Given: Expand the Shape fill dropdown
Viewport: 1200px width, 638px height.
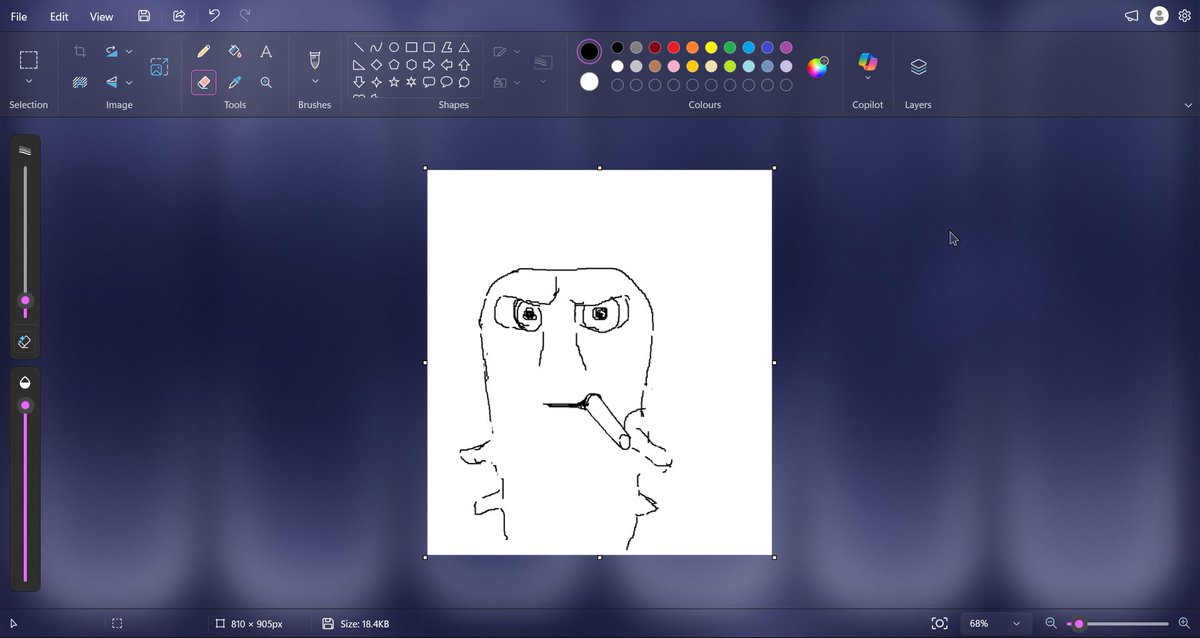Looking at the screenshot, I should (517, 82).
